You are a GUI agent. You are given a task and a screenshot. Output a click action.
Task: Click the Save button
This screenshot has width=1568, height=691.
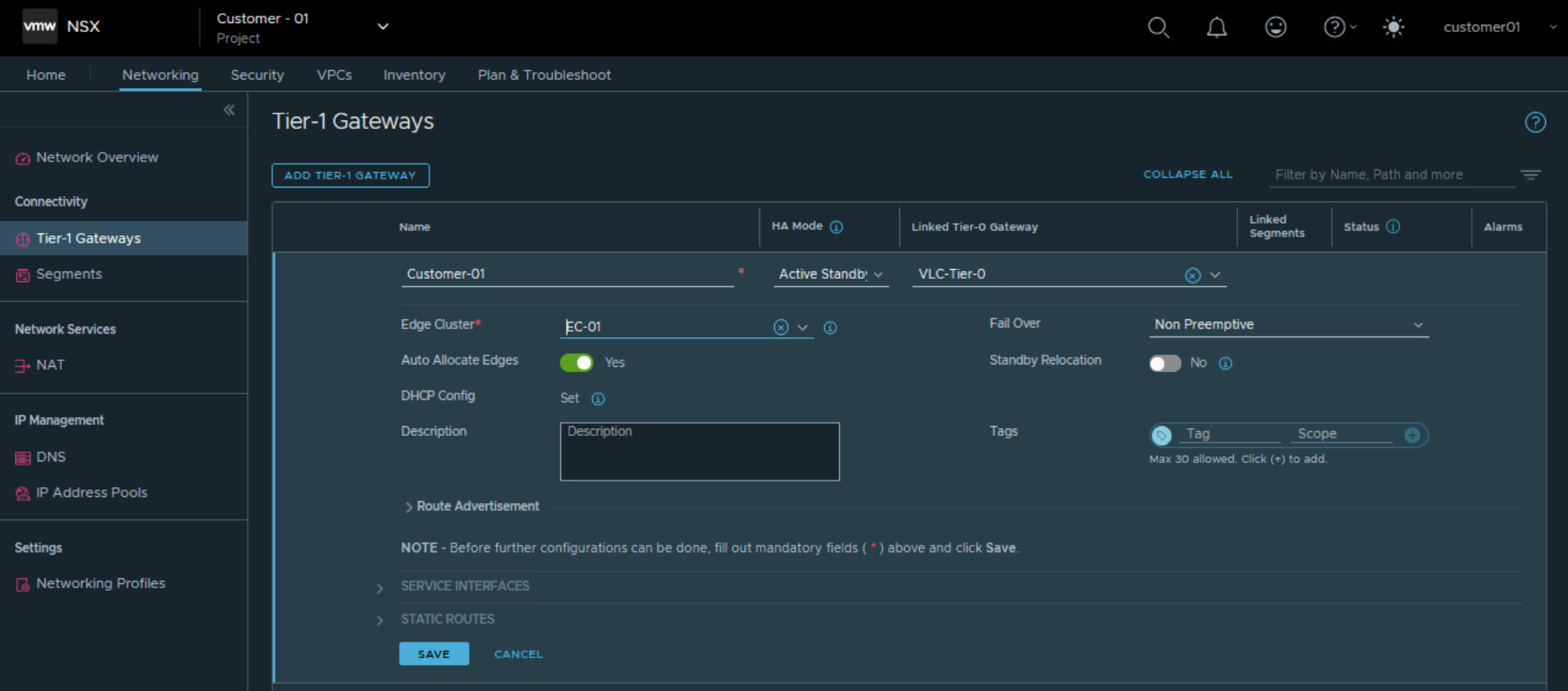434,654
